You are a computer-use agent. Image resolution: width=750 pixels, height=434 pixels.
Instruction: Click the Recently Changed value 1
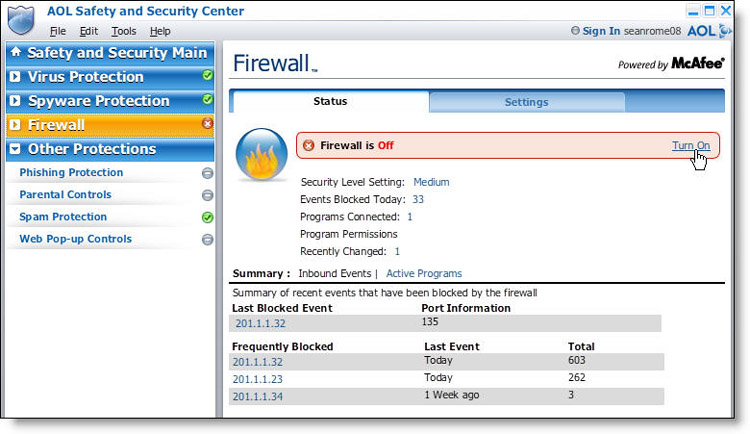point(397,251)
